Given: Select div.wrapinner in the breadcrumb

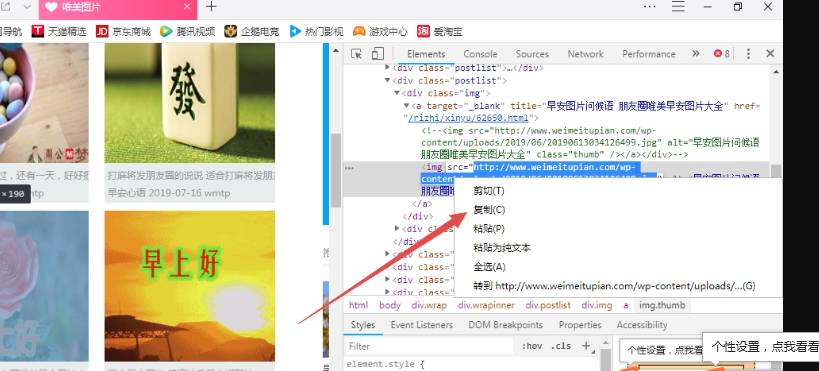Looking at the screenshot, I should pyautogui.click(x=486, y=305).
